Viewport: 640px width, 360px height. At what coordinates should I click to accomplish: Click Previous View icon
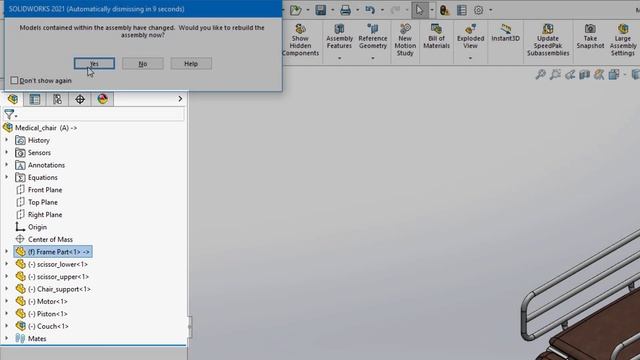570,74
